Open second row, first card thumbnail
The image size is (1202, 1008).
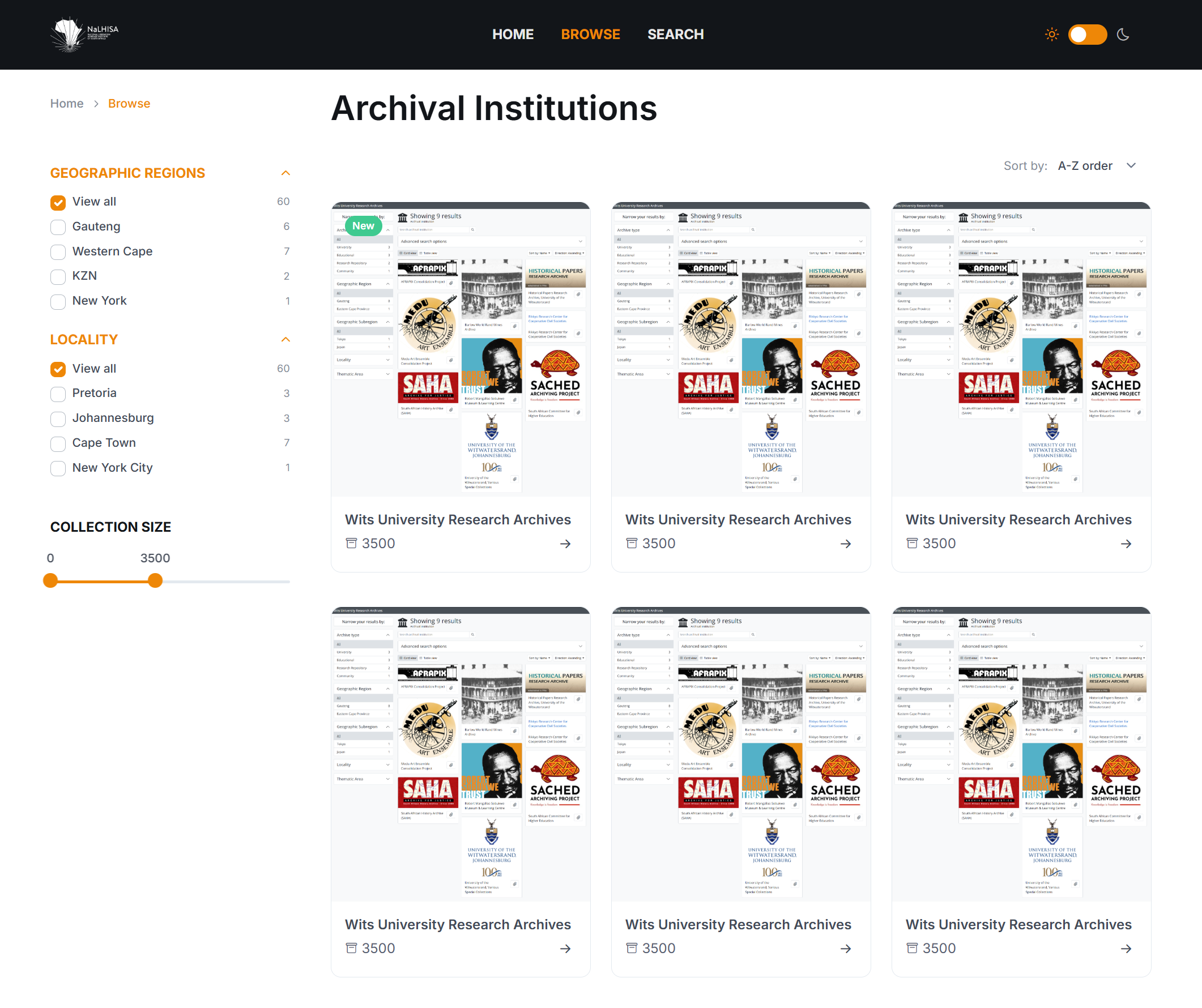point(461,754)
